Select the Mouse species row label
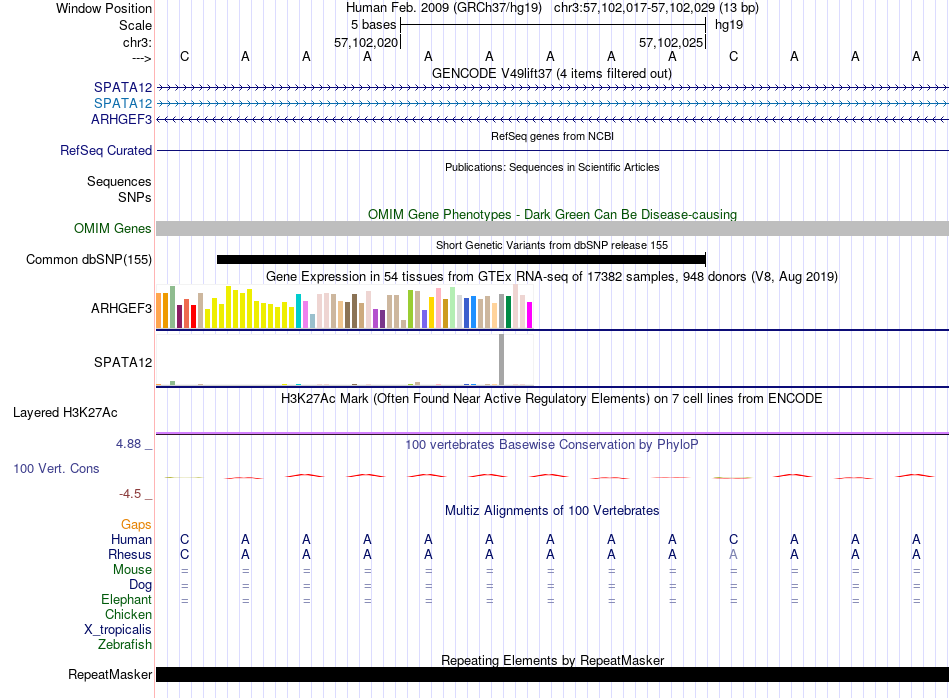950x698 pixels. tap(132, 570)
